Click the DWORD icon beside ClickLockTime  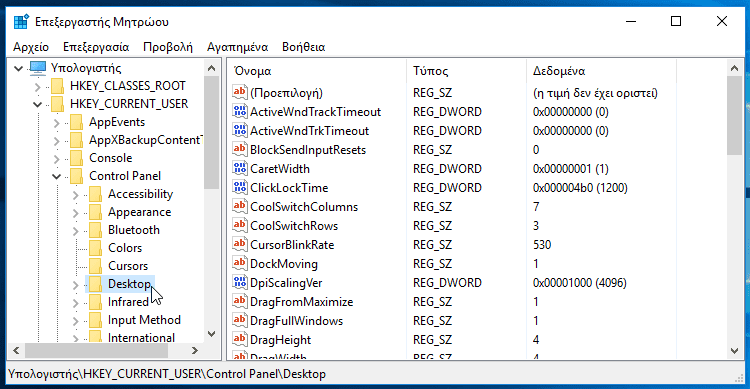pyautogui.click(x=240, y=188)
